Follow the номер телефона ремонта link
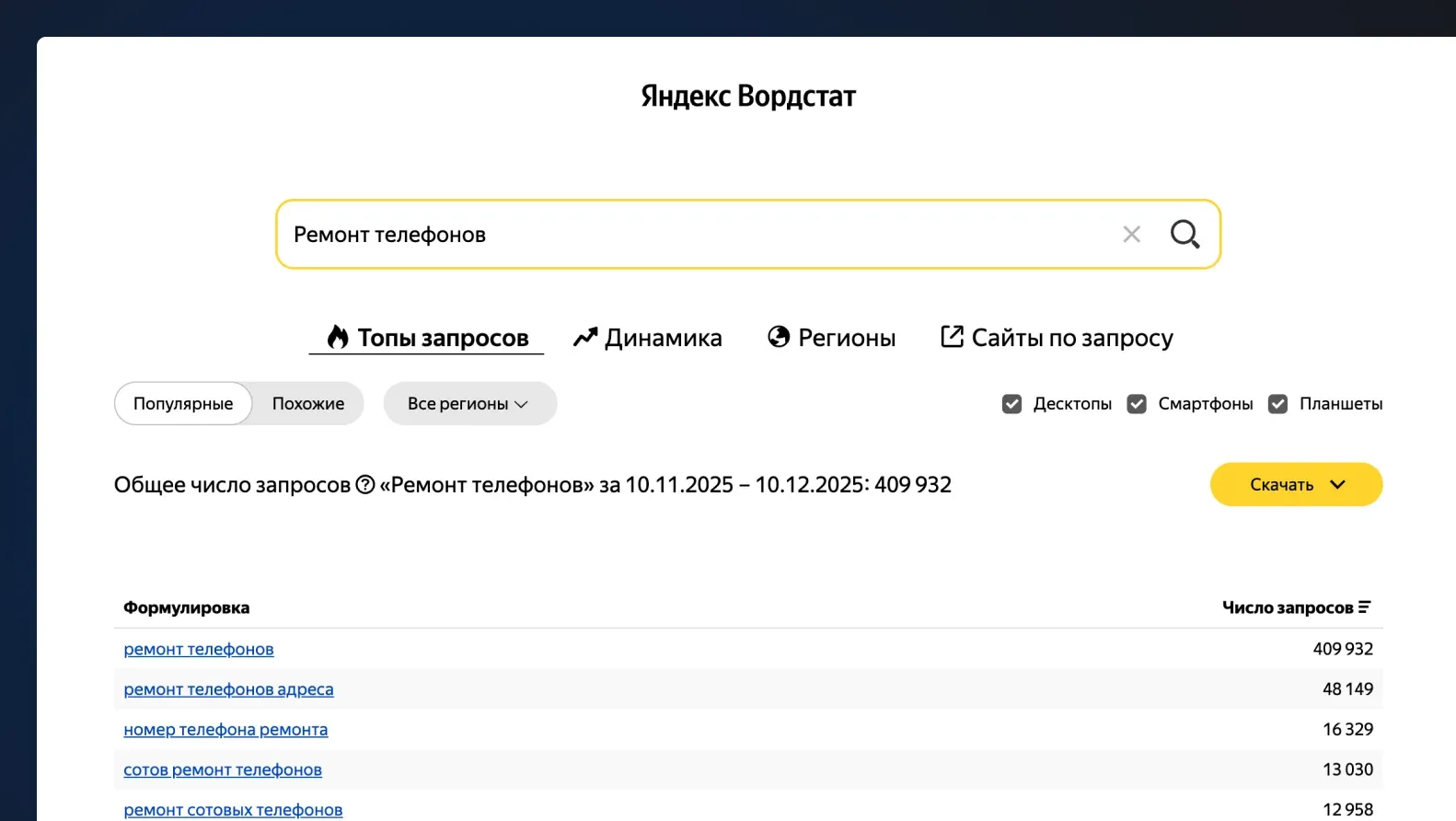The image size is (1456, 821). [225, 730]
